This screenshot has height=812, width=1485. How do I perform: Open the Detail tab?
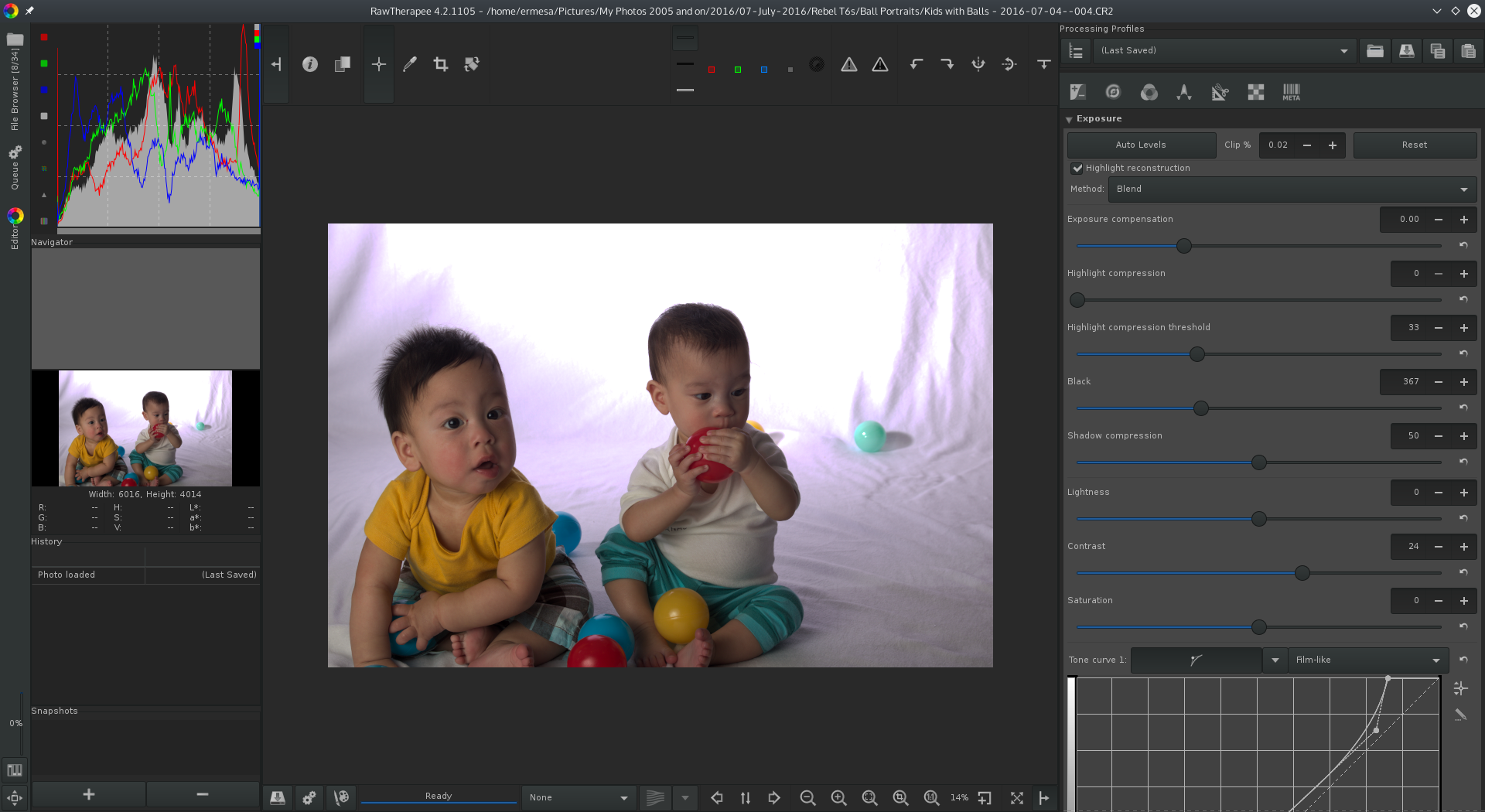[x=1113, y=92]
